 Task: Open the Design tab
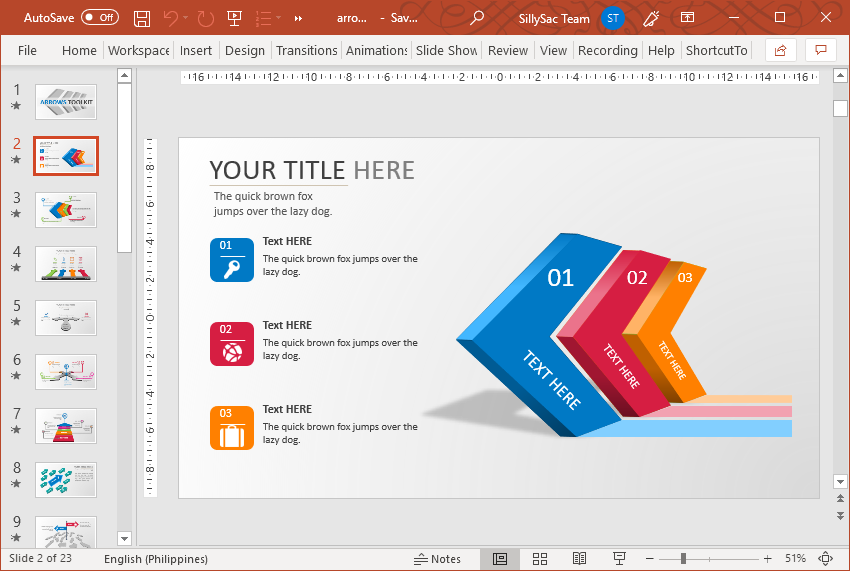[244, 50]
